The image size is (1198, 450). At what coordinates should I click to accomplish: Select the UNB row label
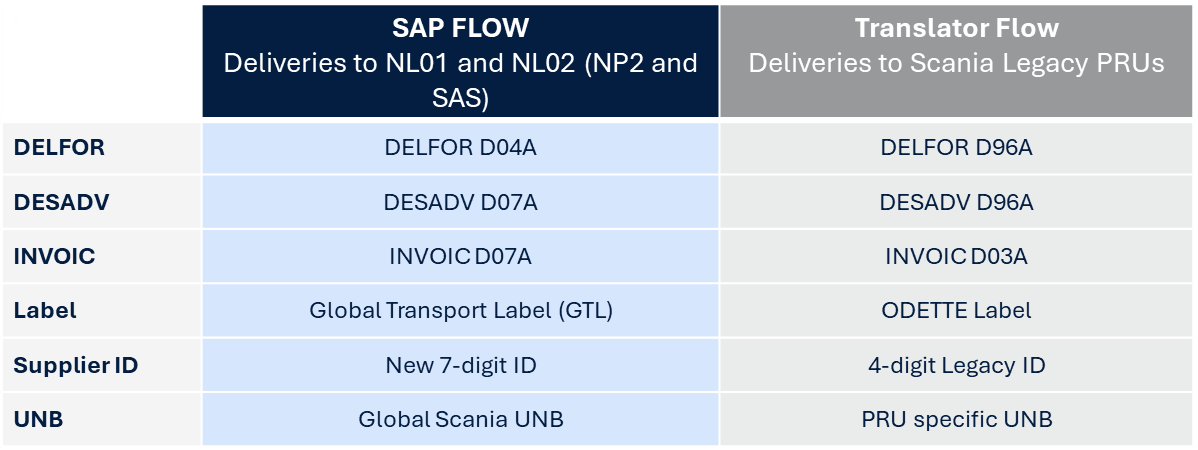[x=38, y=419]
